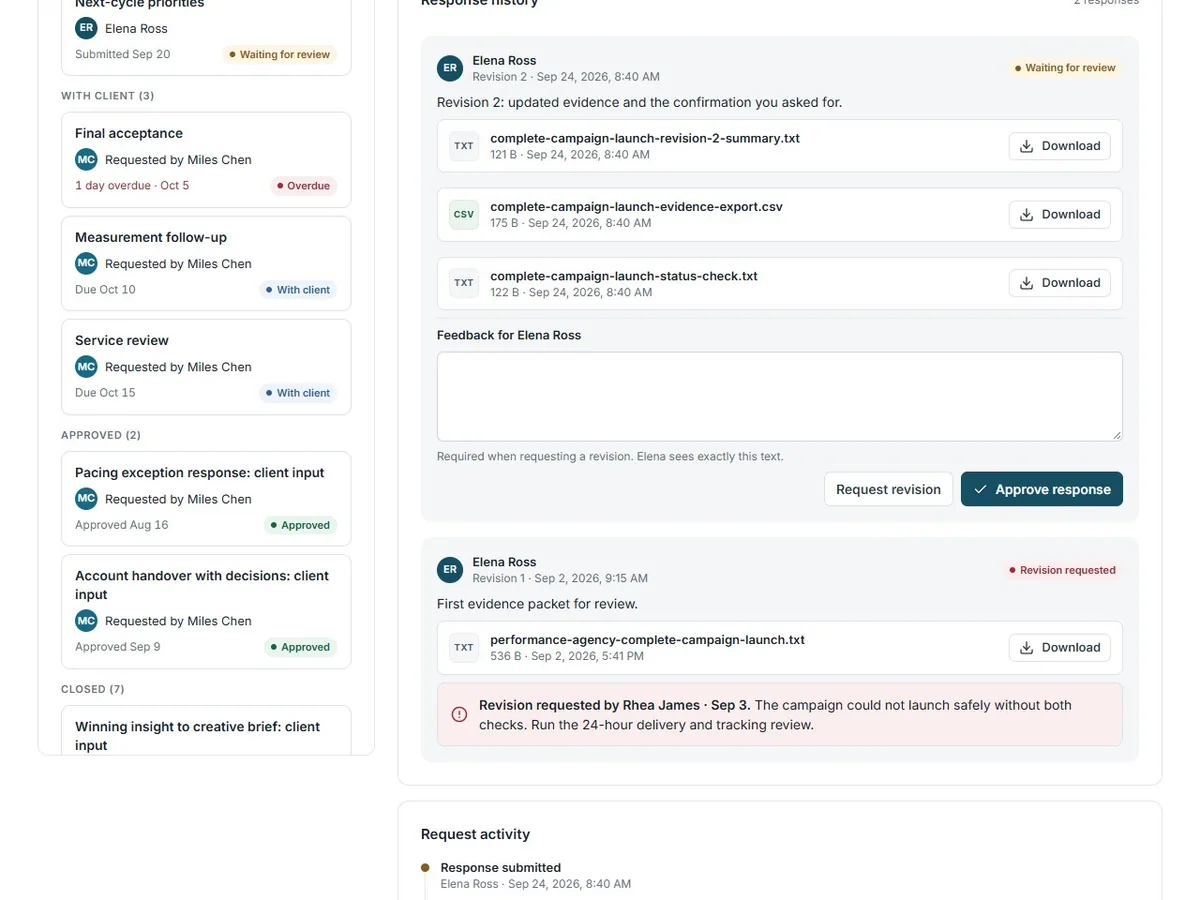Open the Service review request card

click(206, 366)
